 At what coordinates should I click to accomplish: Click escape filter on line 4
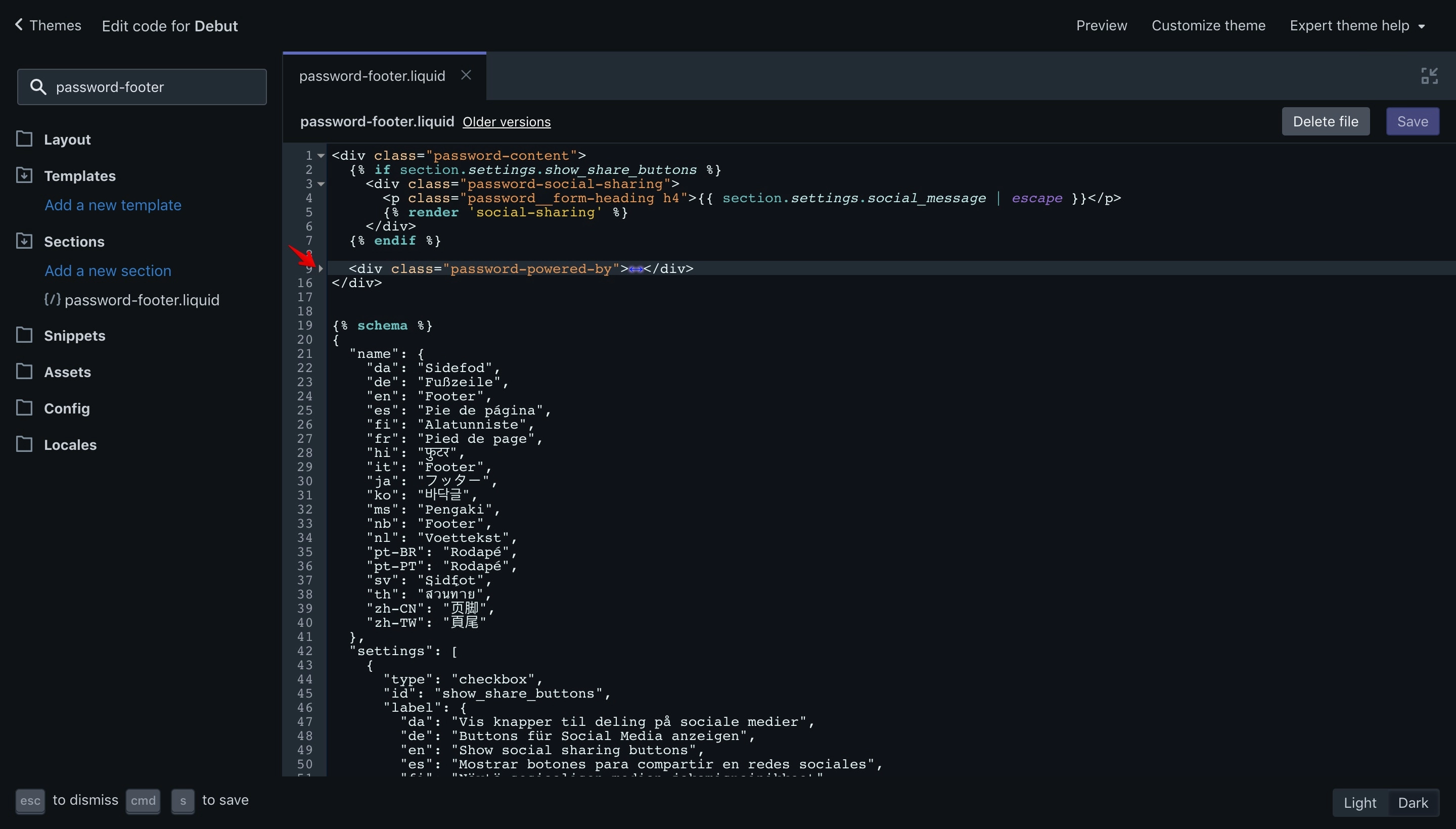[1037, 198]
